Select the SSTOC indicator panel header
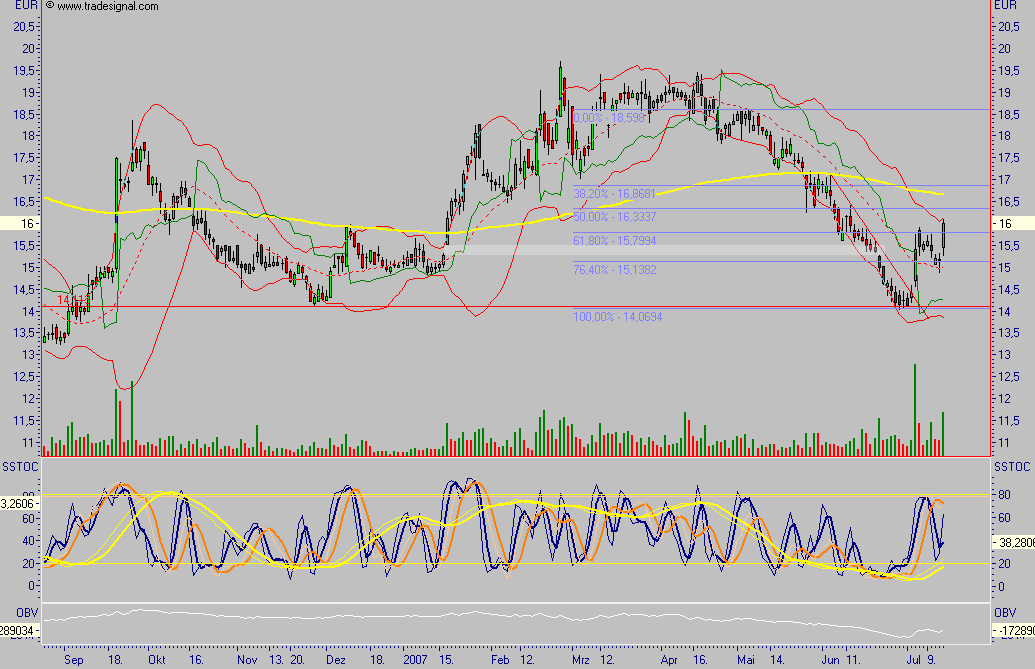The height and width of the screenshot is (669, 1035). 19,466
